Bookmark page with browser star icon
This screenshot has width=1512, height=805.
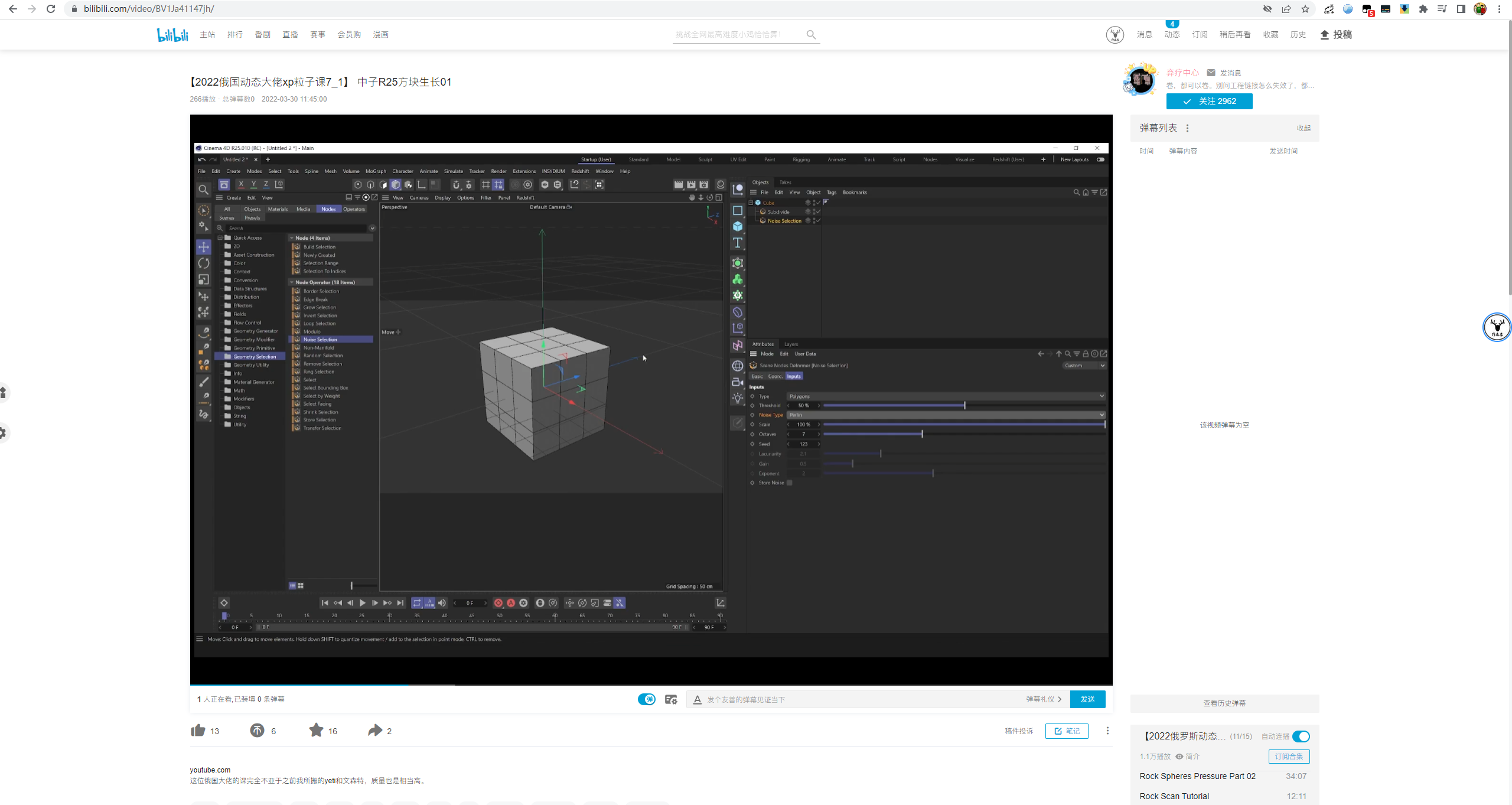click(x=1305, y=9)
